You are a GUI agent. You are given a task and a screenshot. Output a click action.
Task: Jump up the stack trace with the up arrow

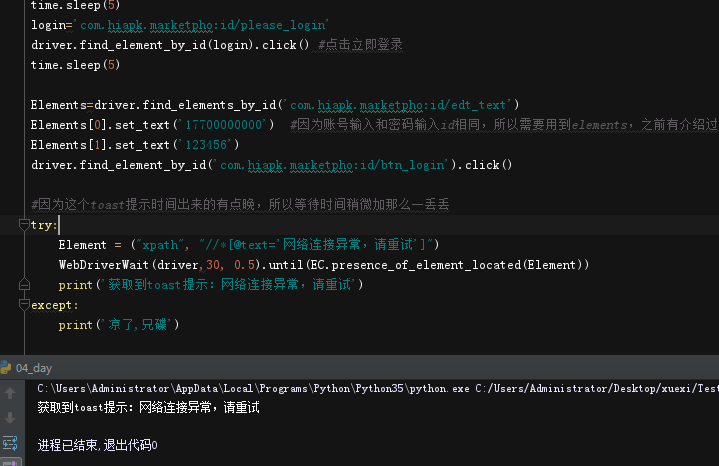[x=10, y=393]
